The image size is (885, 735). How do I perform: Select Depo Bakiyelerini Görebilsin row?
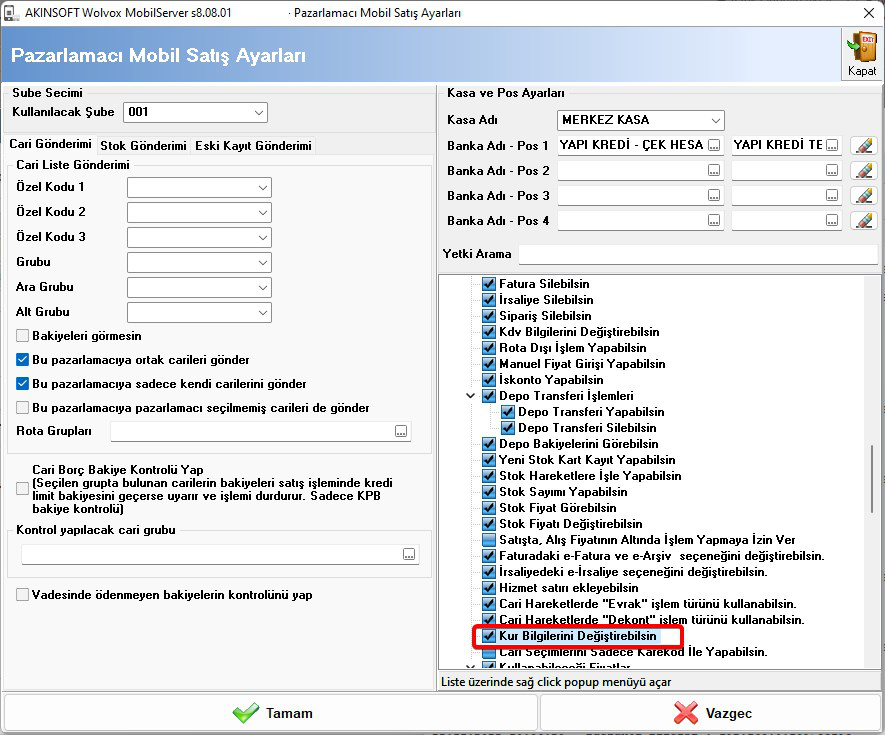pos(579,444)
